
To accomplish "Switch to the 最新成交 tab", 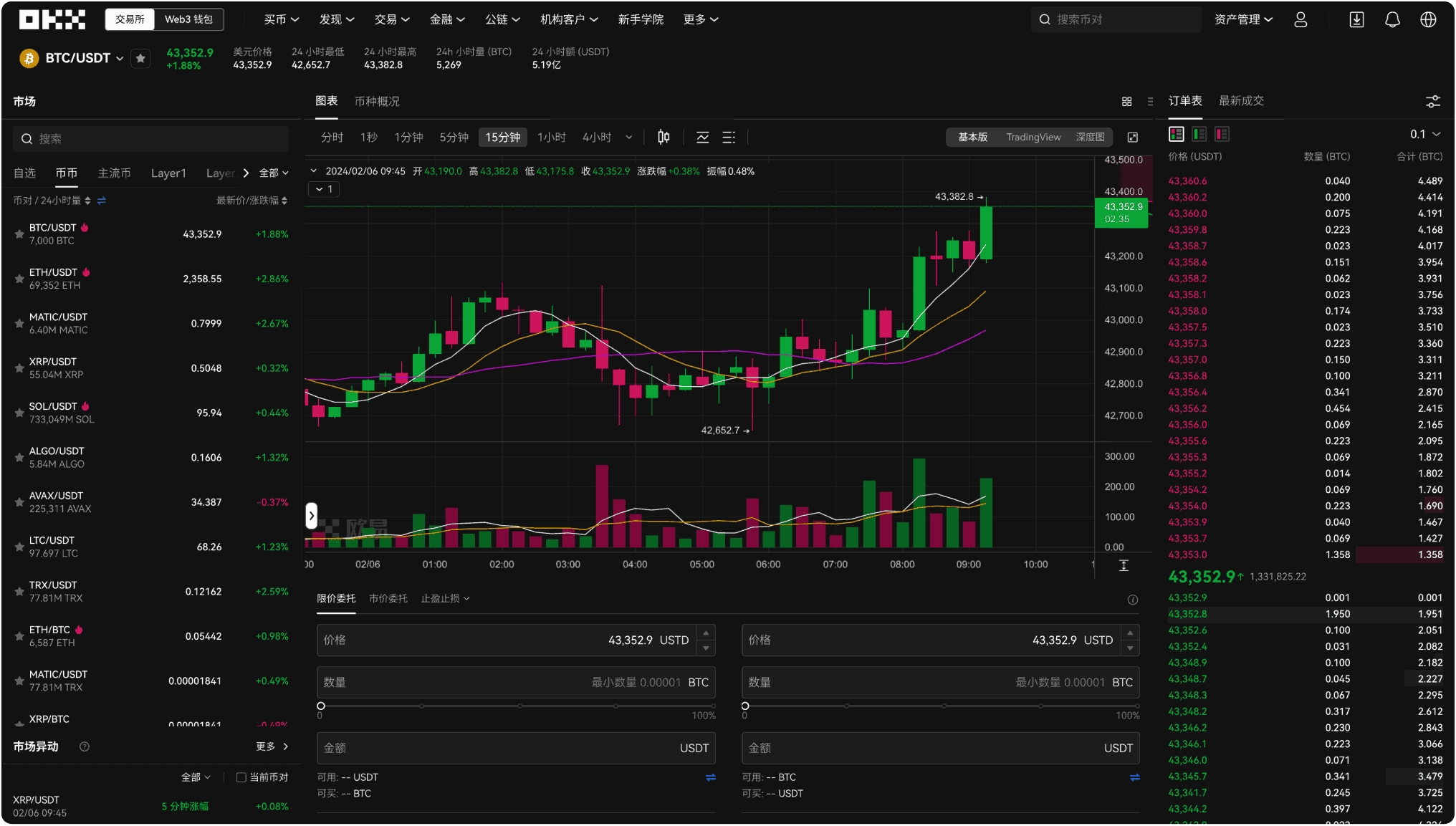I will click(1241, 101).
